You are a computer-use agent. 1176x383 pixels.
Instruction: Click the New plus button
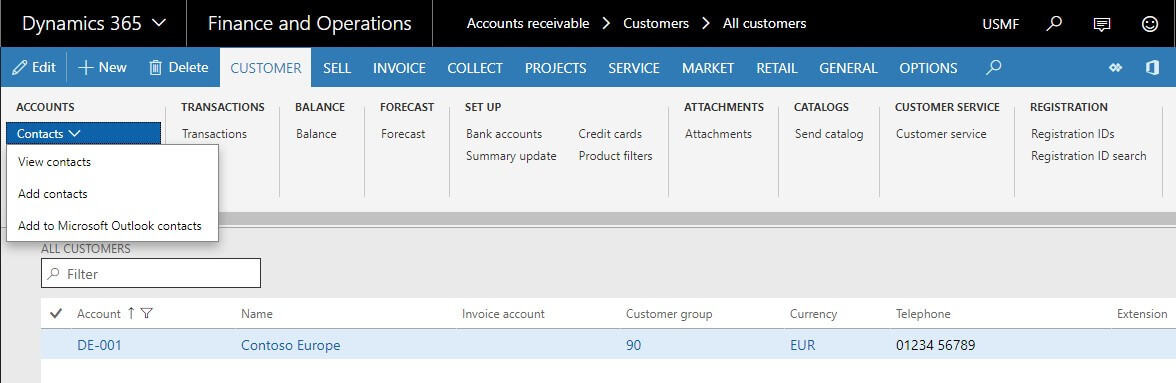click(103, 67)
